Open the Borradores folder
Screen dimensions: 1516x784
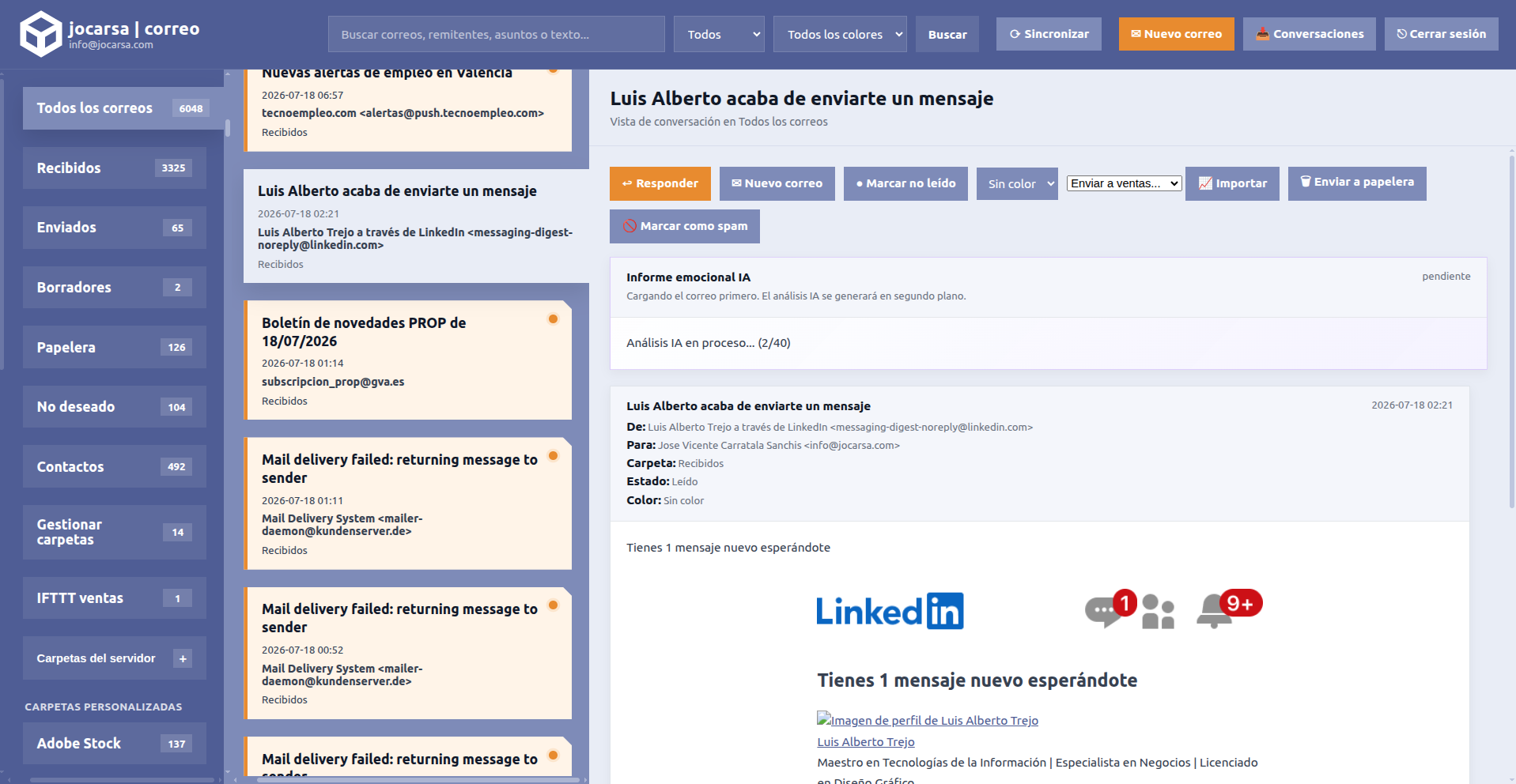[x=114, y=287]
